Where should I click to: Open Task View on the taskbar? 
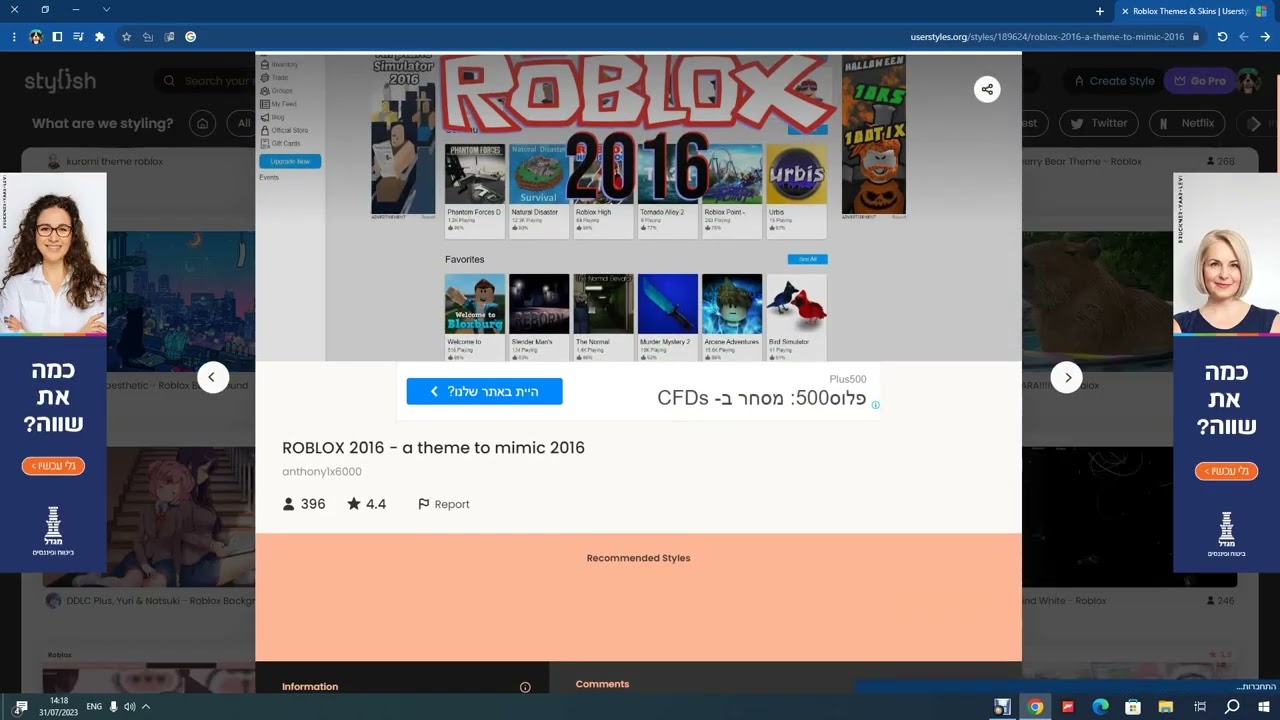1200,707
